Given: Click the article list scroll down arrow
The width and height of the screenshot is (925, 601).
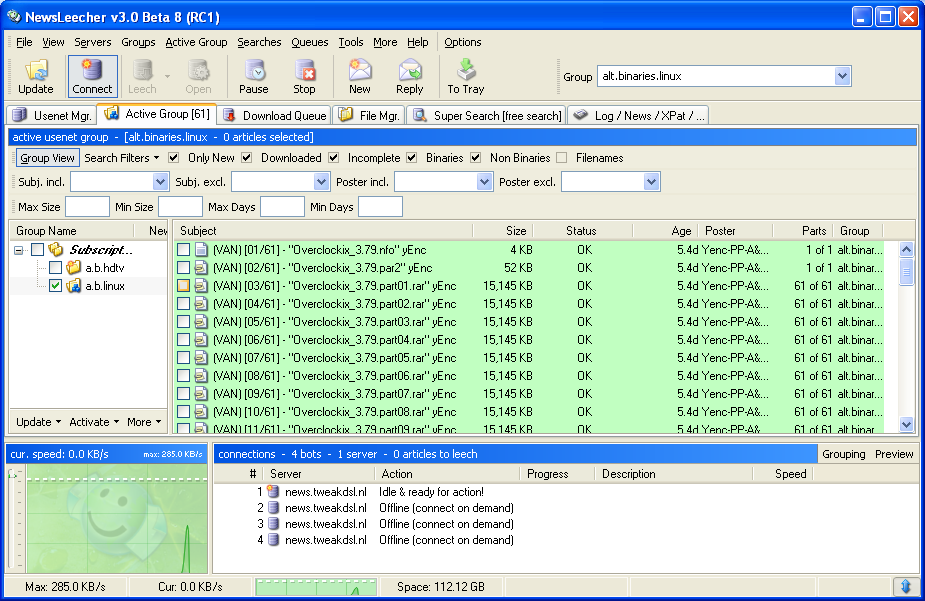Looking at the screenshot, I should pyautogui.click(x=907, y=424).
